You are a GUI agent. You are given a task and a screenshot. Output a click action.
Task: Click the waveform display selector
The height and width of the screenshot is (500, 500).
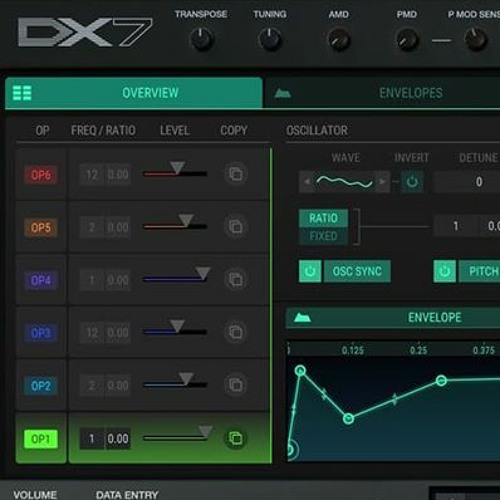click(344, 182)
